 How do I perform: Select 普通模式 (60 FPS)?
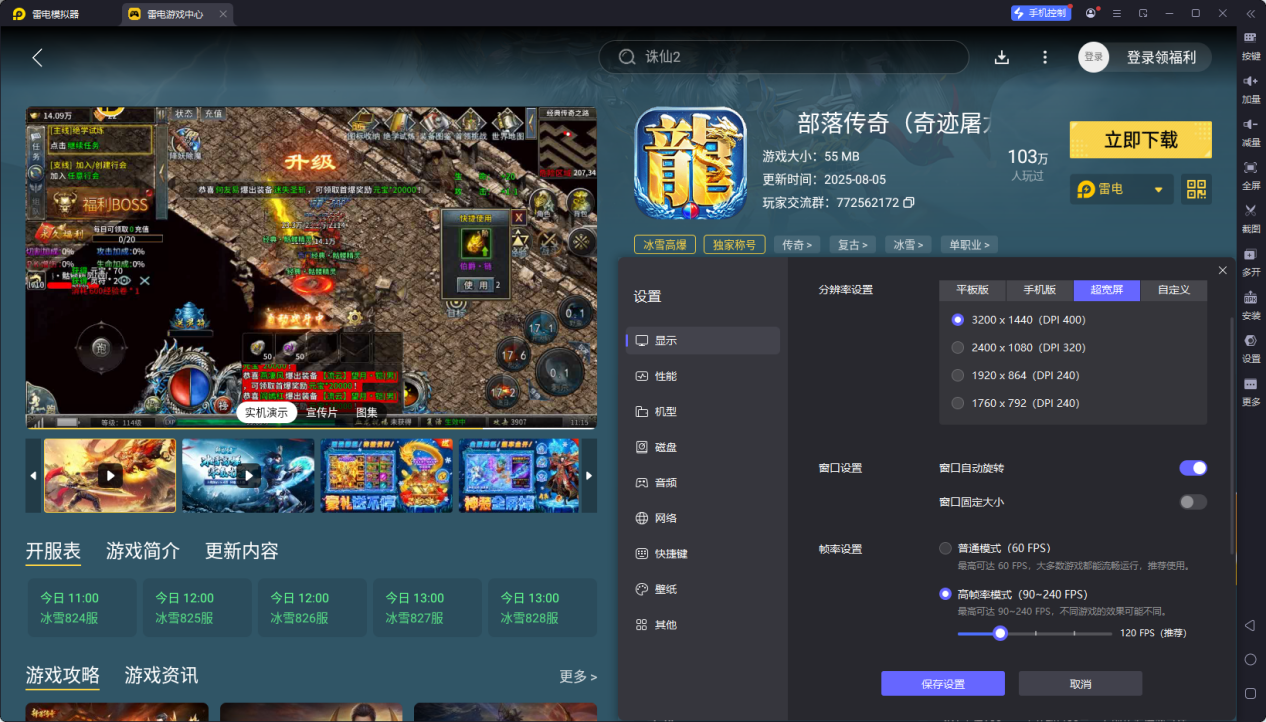[945, 548]
